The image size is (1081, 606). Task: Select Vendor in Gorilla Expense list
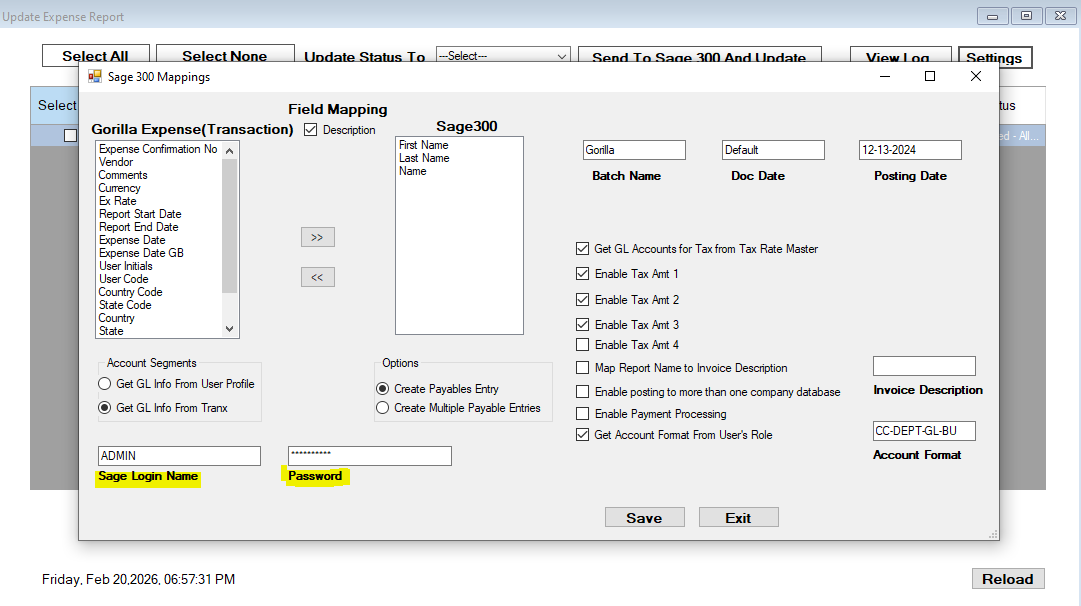pos(116,162)
